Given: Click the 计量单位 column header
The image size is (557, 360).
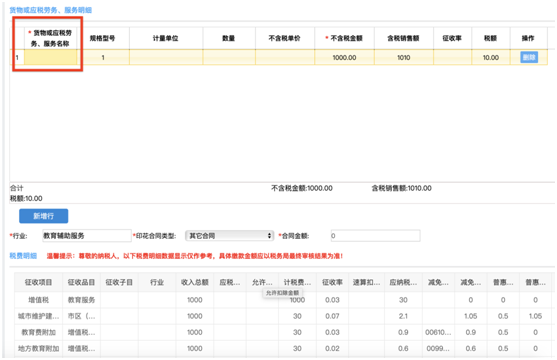Looking at the screenshot, I should click(x=166, y=38).
